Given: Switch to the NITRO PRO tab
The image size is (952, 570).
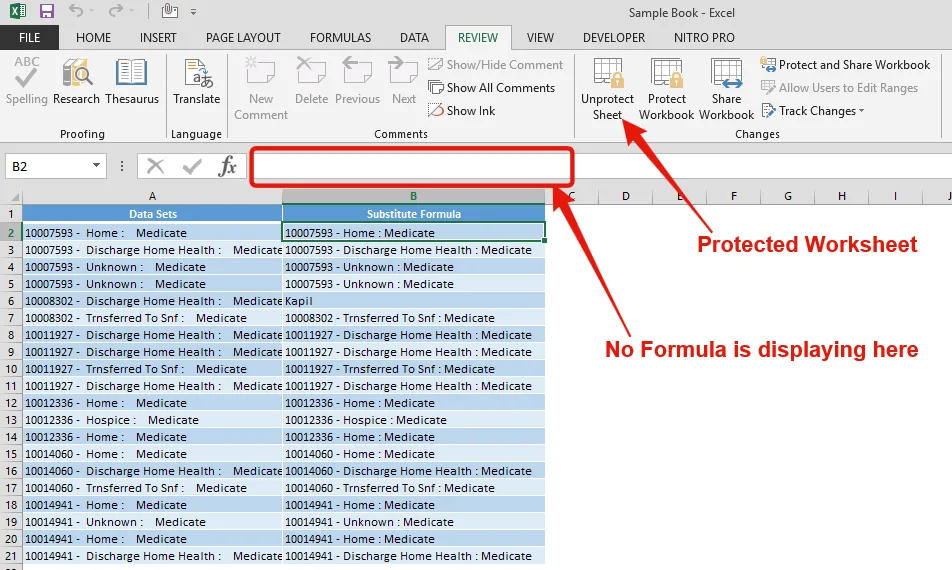Looking at the screenshot, I should [x=704, y=38].
